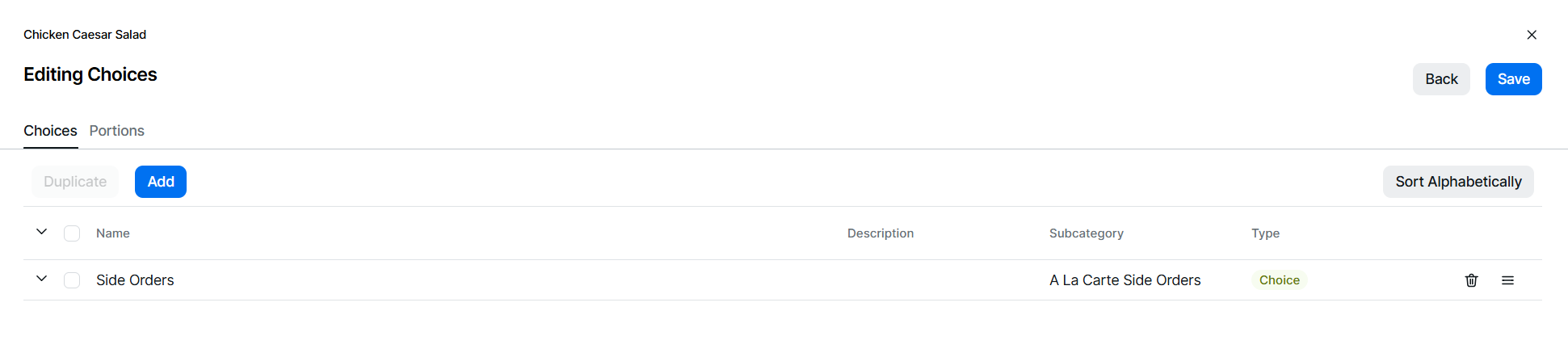
Task: Switch to the Portions tab
Action: point(117,131)
